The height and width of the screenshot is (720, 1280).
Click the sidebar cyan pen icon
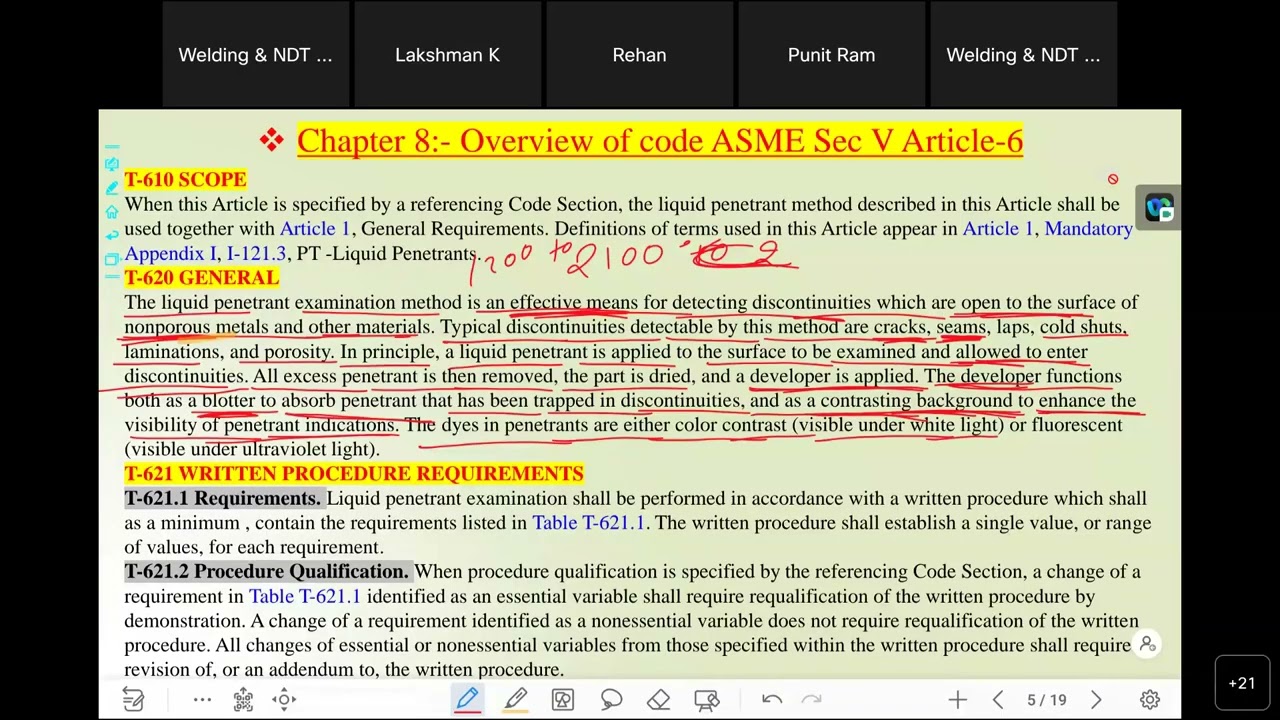112,188
